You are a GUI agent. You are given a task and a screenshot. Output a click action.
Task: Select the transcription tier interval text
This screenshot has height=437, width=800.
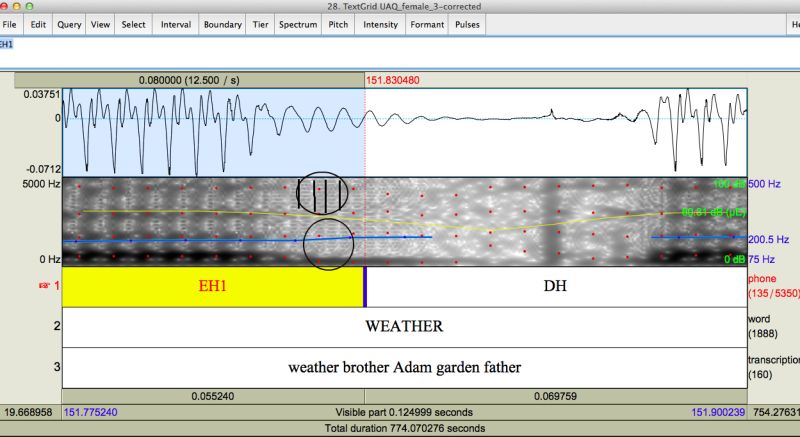pyautogui.click(x=405, y=368)
